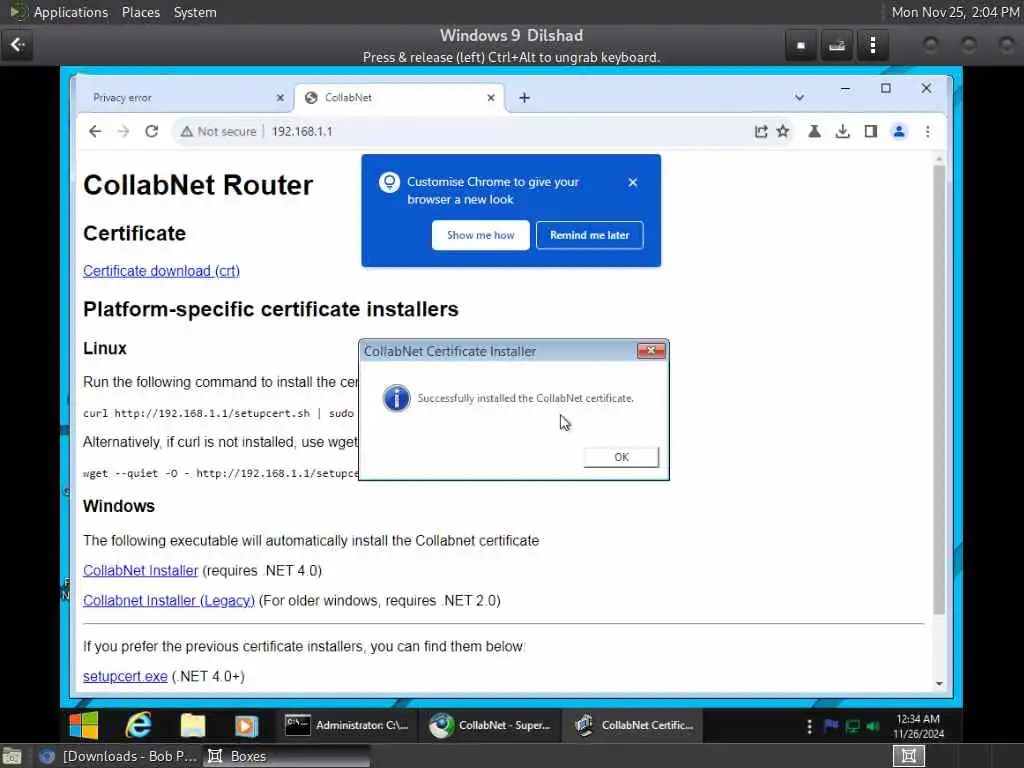Toggle Chrome side panel icon

871,131
